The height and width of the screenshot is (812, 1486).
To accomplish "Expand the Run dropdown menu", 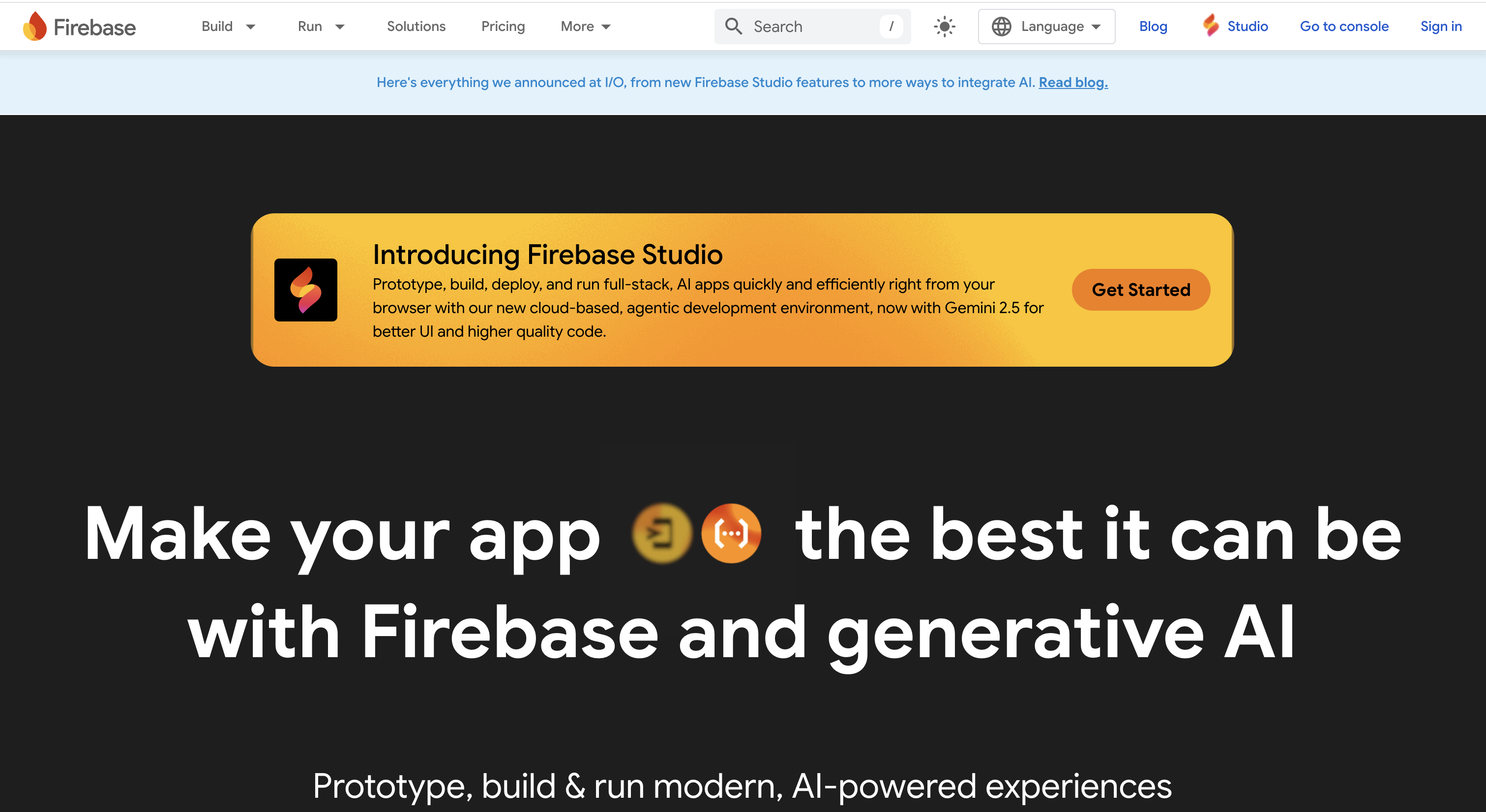I will 321,27.
